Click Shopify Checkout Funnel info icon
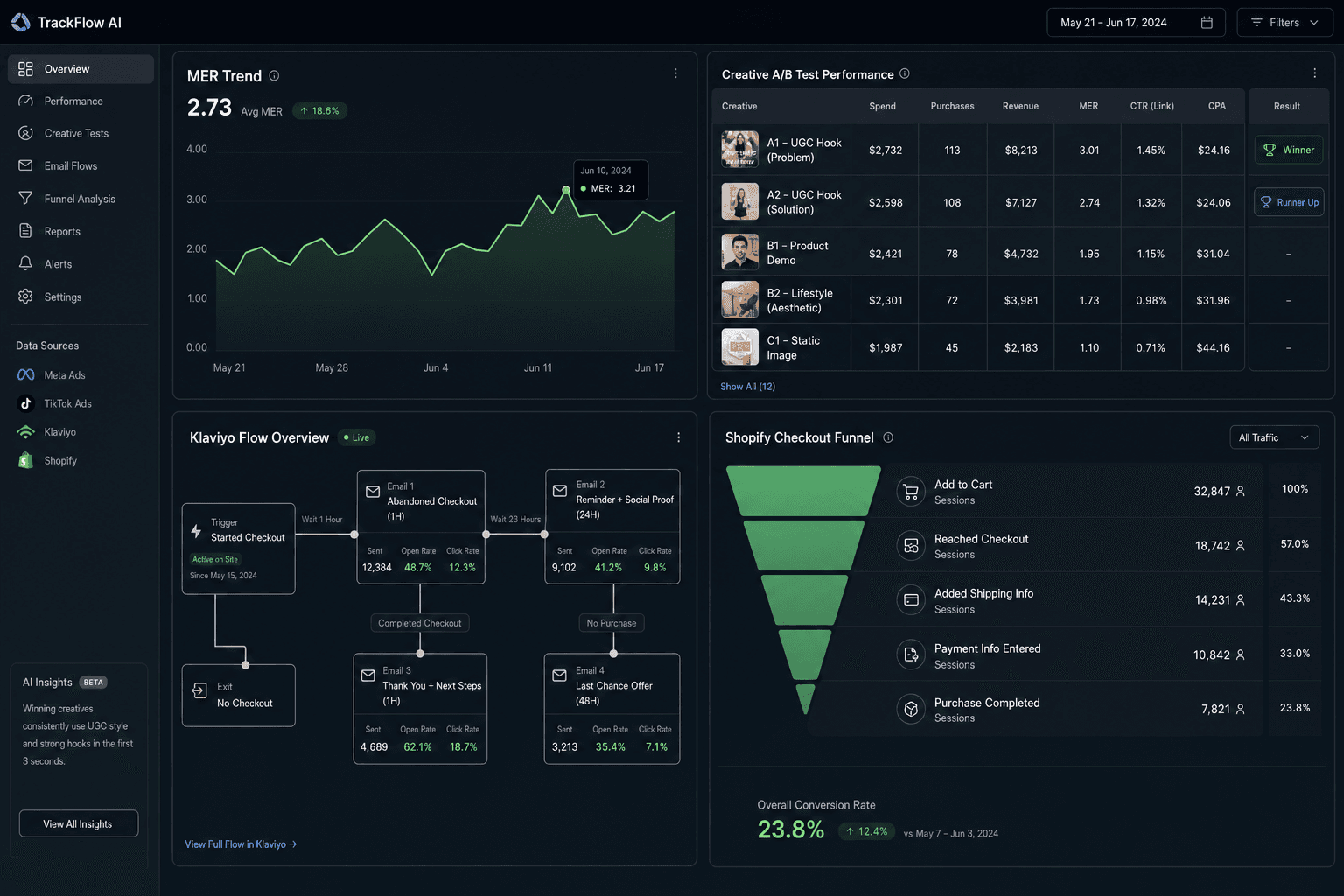This screenshot has height=896, width=1344. [888, 437]
